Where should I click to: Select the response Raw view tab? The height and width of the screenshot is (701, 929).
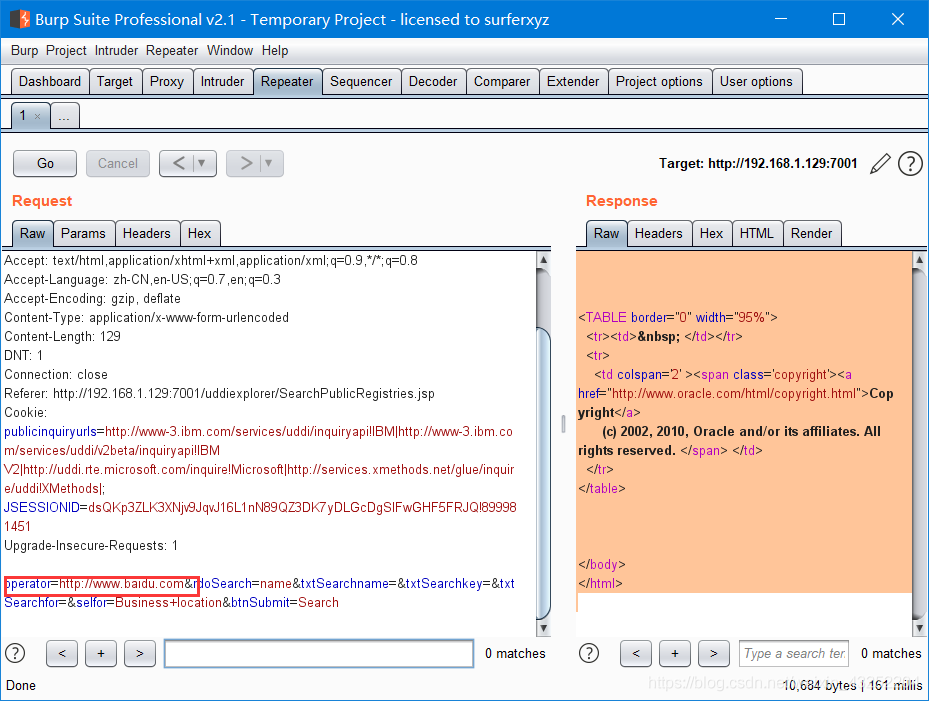point(606,233)
